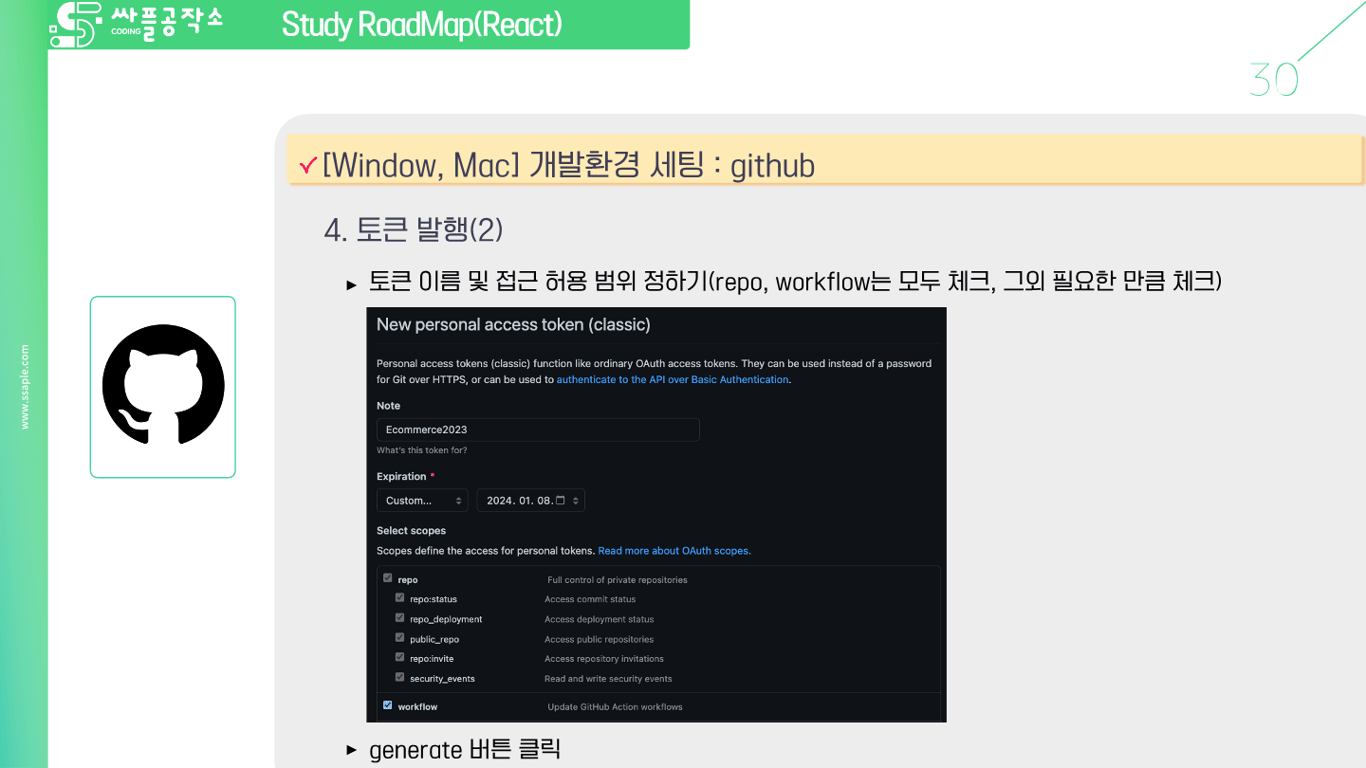Viewport: 1366px width, 768px height.
Task: Click the arrow bullet before 토큰 이름 text
Action: pyautogui.click(x=350, y=283)
